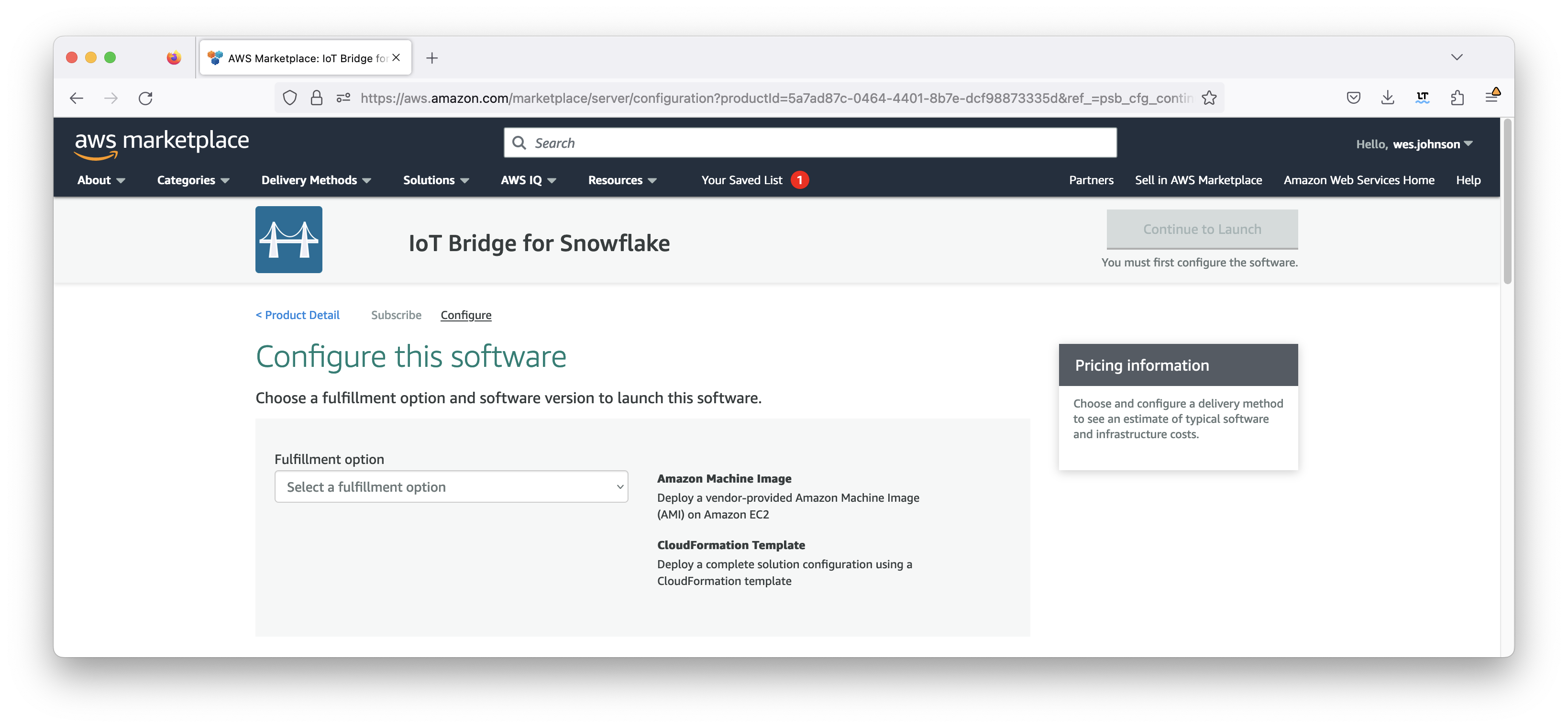Open the extensions puzzle icon

pyautogui.click(x=1457, y=98)
